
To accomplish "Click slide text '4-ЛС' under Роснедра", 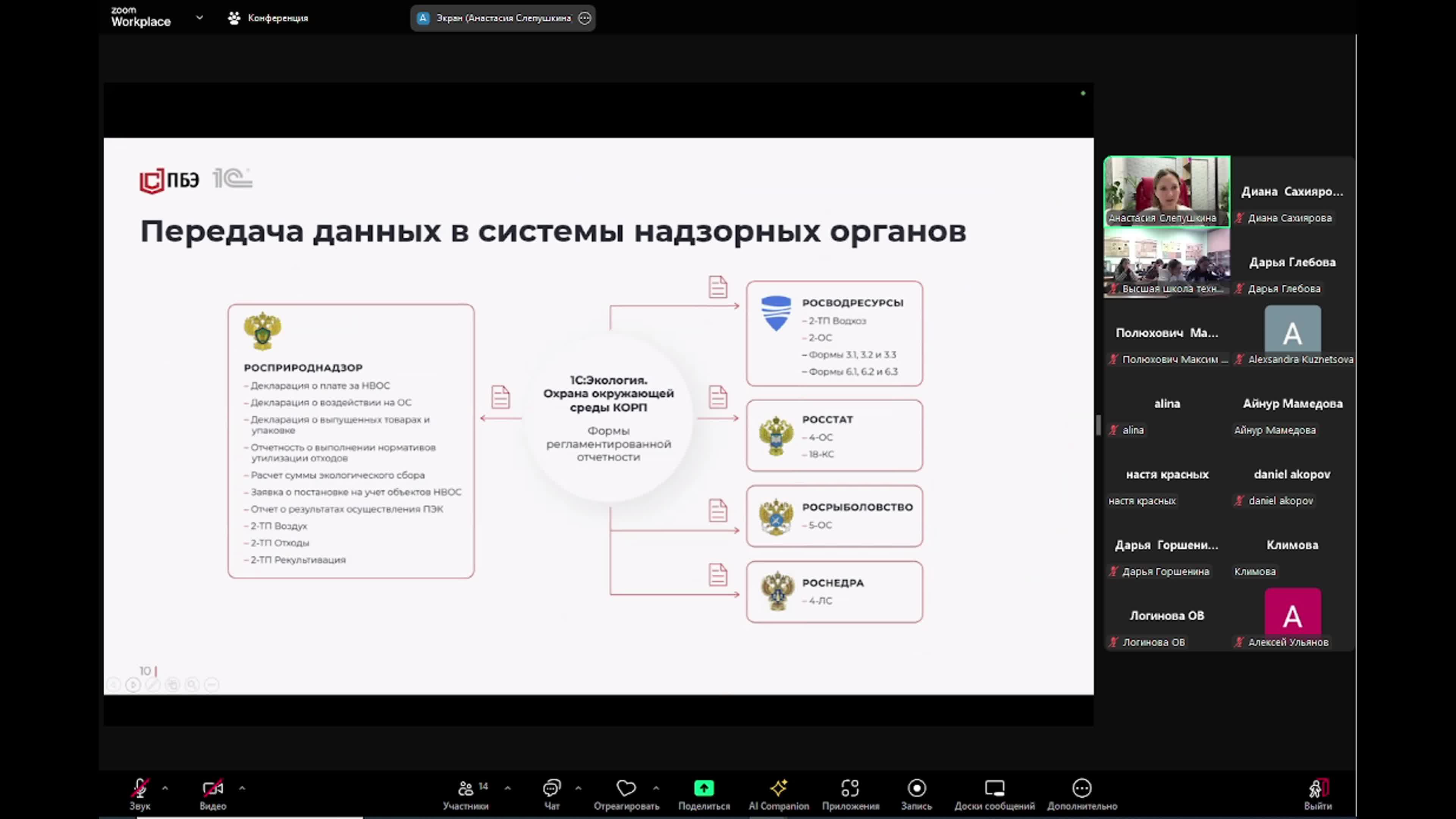I will point(820,600).
